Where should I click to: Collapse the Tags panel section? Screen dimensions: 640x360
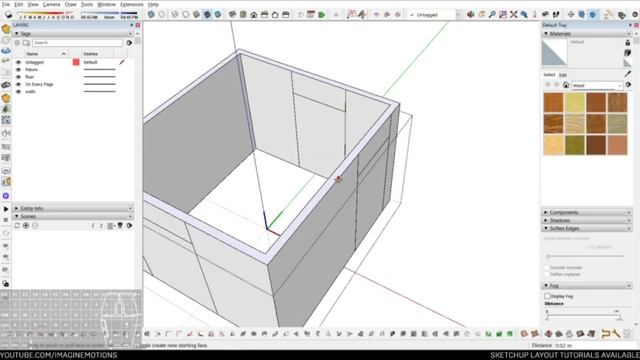[17, 33]
